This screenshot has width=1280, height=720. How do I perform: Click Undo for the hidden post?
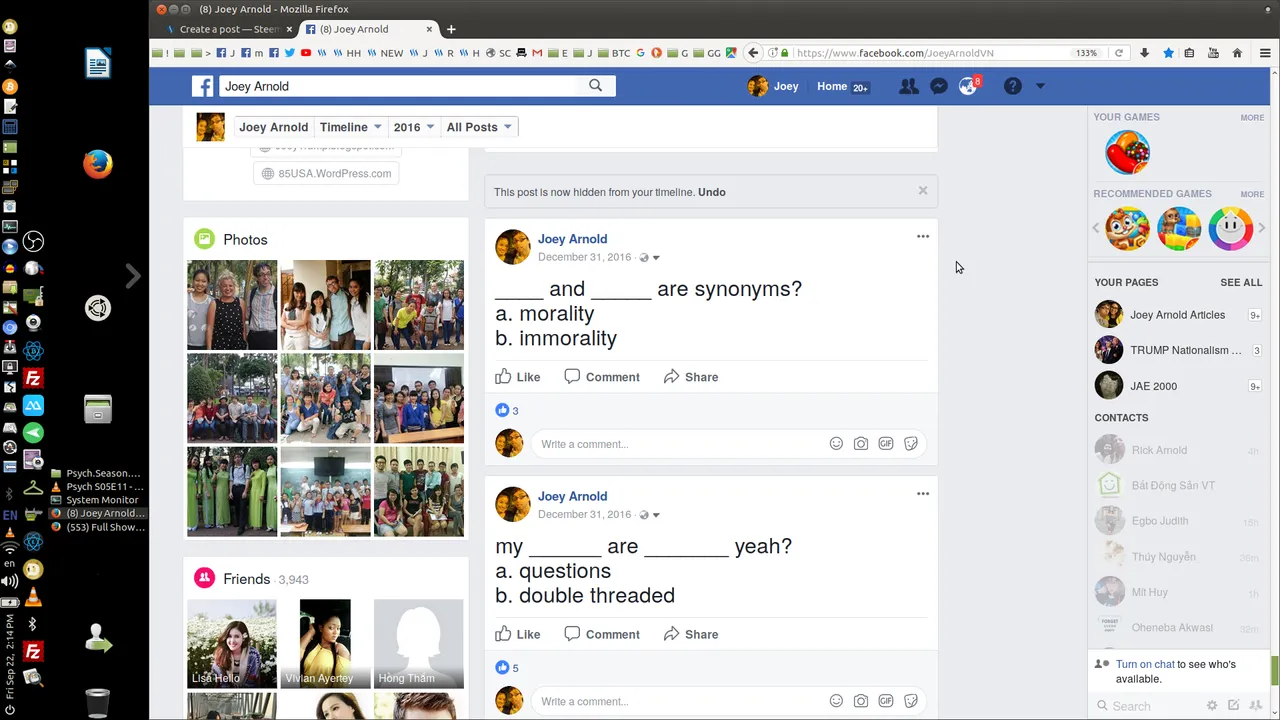[x=712, y=192]
